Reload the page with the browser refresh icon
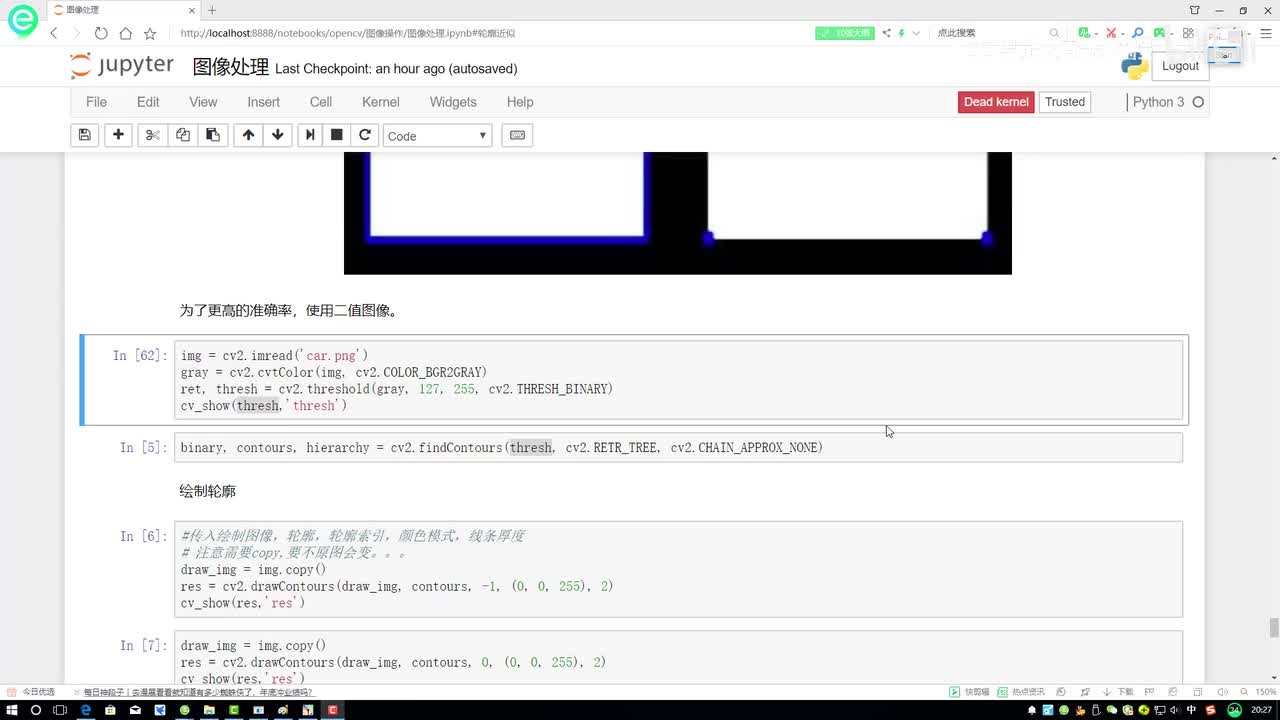The height and width of the screenshot is (720, 1280). pyautogui.click(x=101, y=33)
